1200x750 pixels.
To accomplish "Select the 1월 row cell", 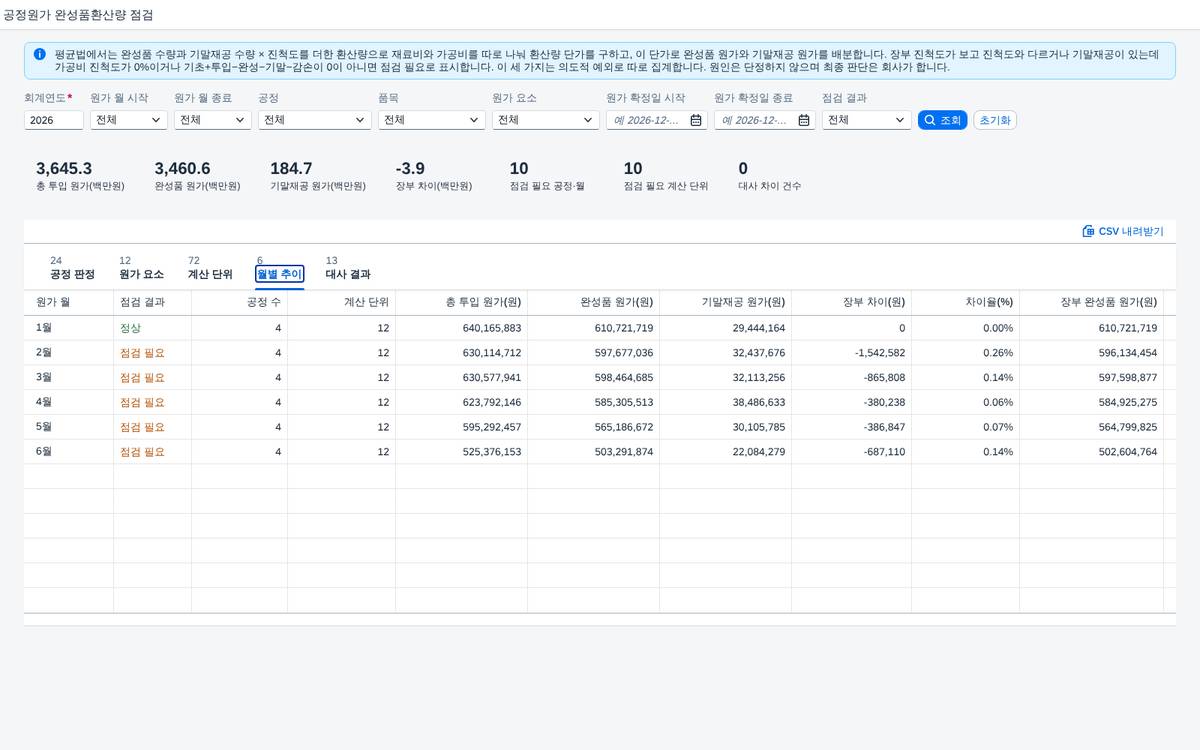I will pyautogui.click(x=69, y=328).
